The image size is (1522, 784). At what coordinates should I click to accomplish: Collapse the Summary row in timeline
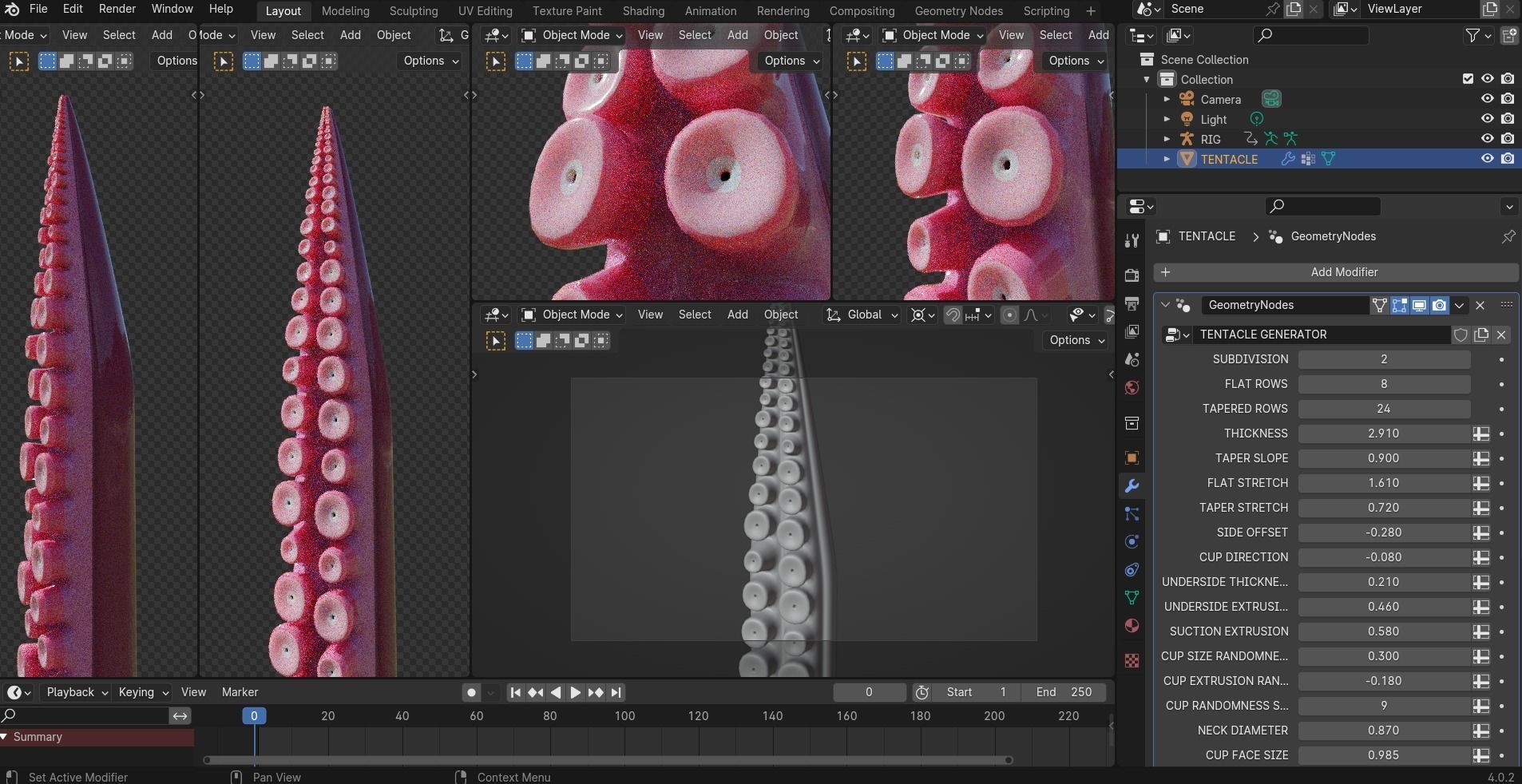pyautogui.click(x=6, y=737)
